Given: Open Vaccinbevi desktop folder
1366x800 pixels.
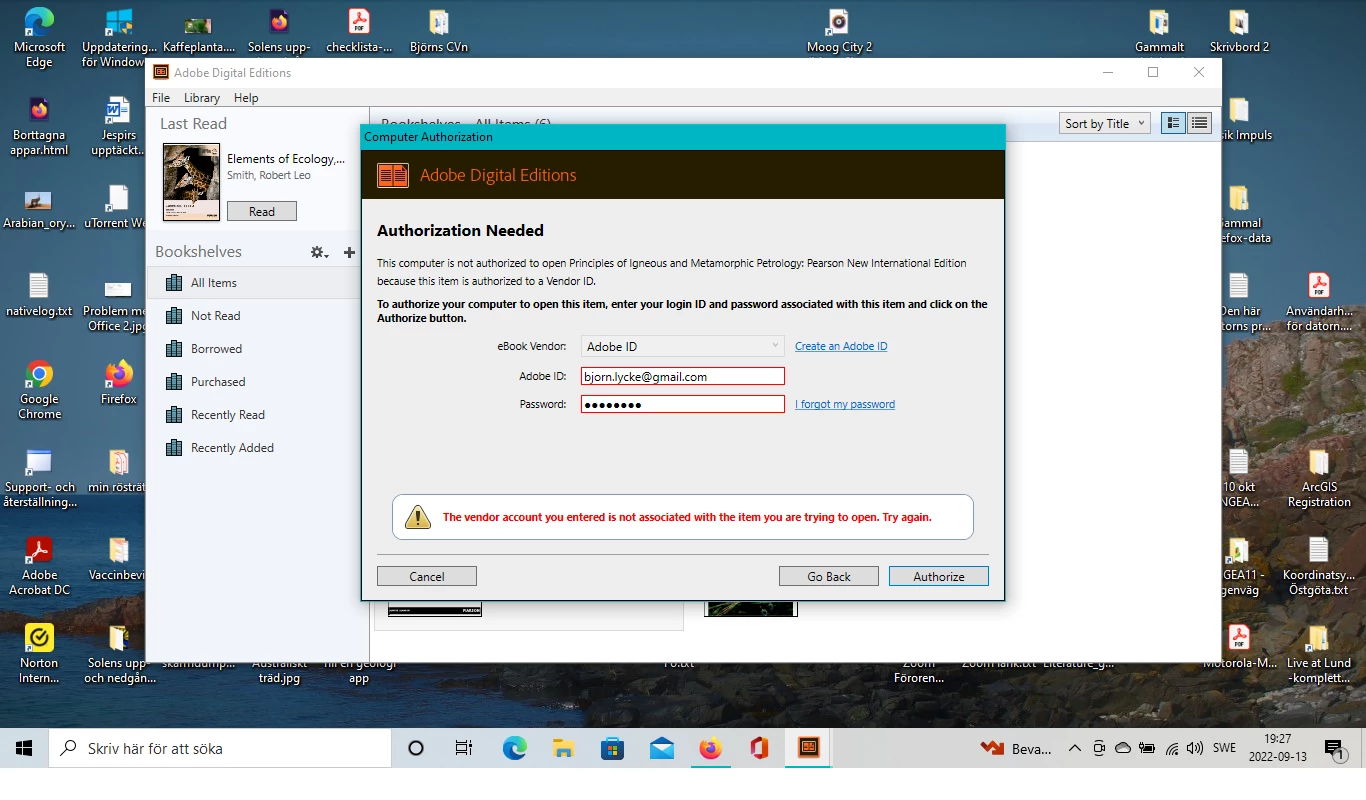Looking at the screenshot, I should tap(118, 558).
